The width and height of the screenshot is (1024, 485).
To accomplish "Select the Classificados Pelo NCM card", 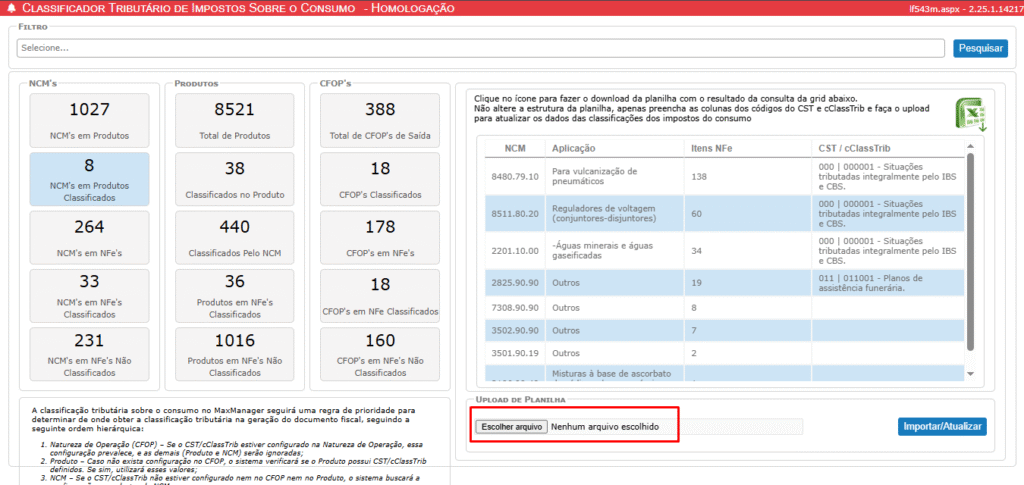I will coord(235,236).
